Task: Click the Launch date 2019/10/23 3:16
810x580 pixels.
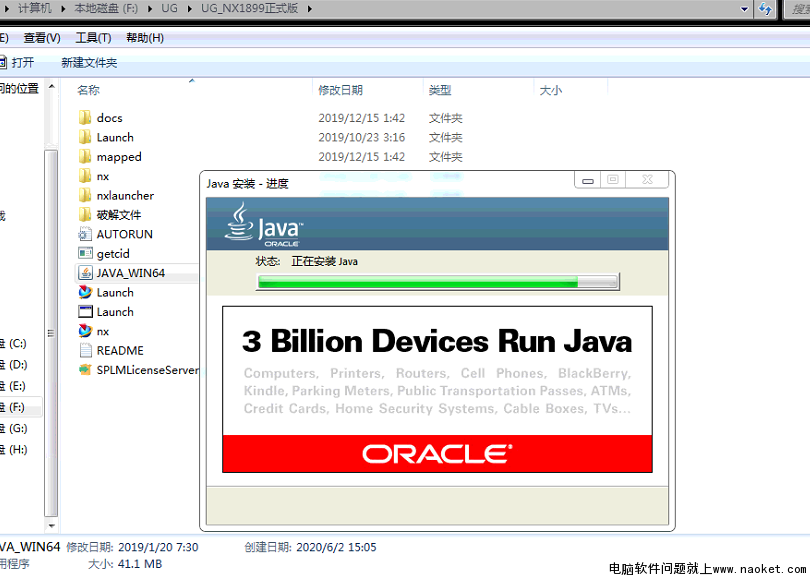Action: (x=361, y=137)
